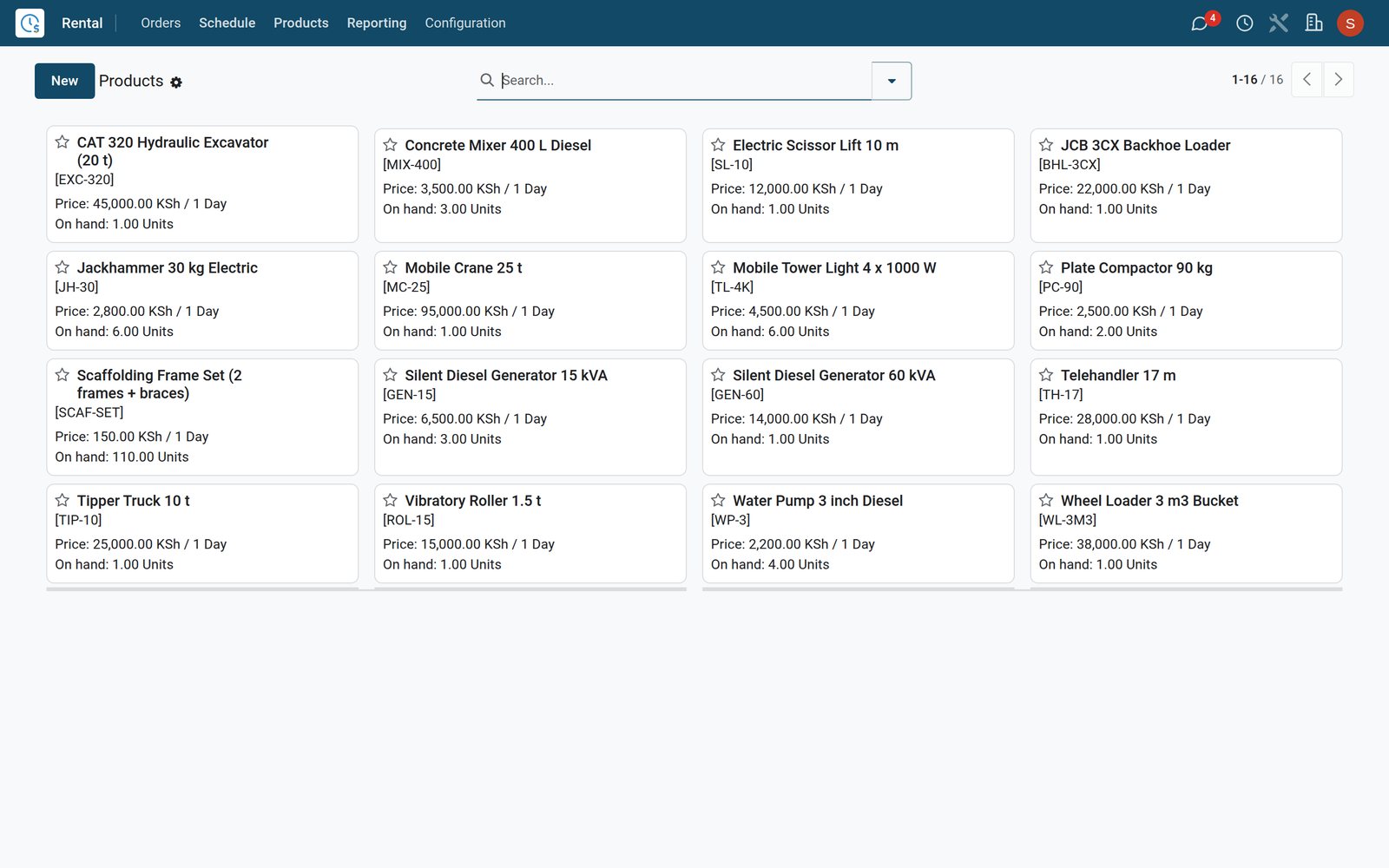The height and width of the screenshot is (868, 1389).
Task: Expand the search filter options dropdown
Action: 892,81
